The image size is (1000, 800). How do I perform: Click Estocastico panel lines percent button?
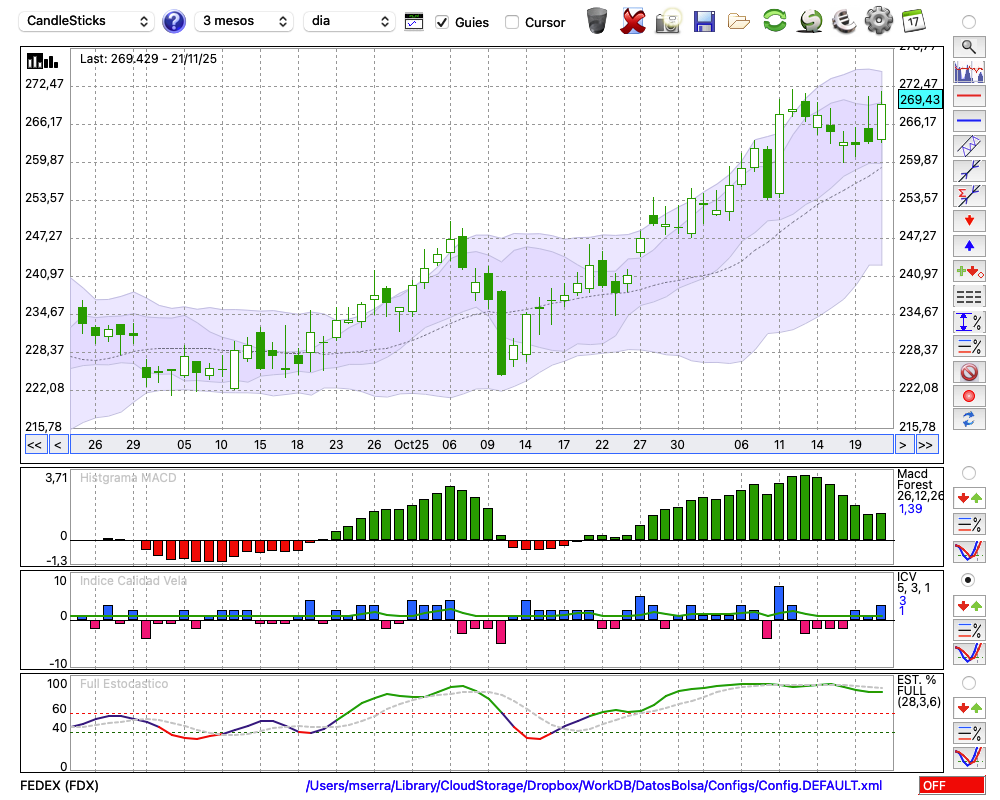(x=969, y=732)
